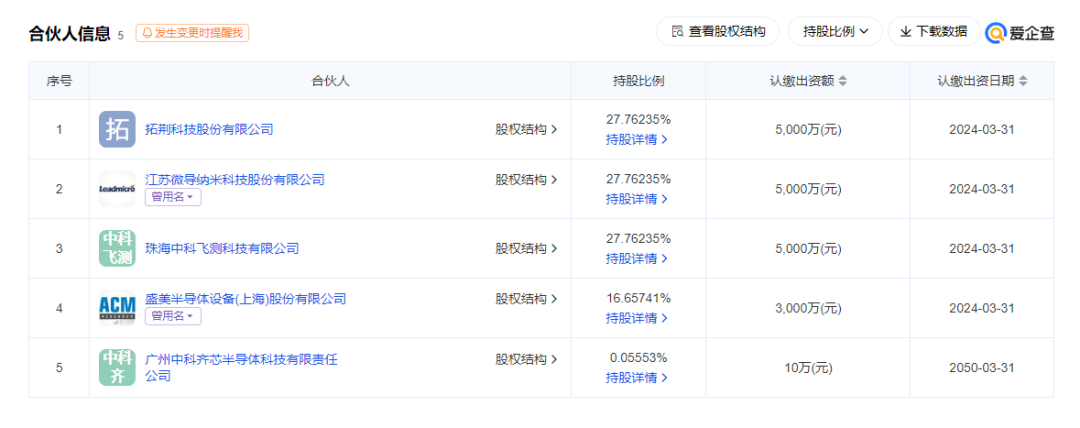The image size is (1080, 428).
Task: Open 股权结构 for 江苏微导纳米
Action: coord(526,180)
